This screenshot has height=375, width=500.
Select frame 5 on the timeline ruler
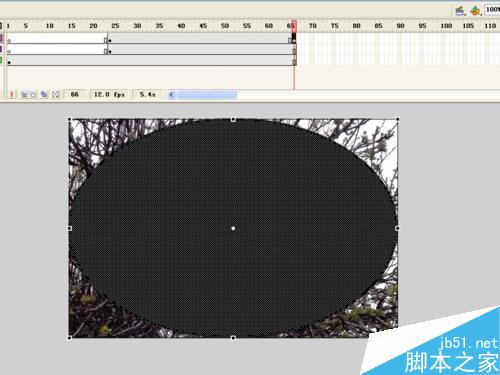pyautogui.click(x=26, y=26)
